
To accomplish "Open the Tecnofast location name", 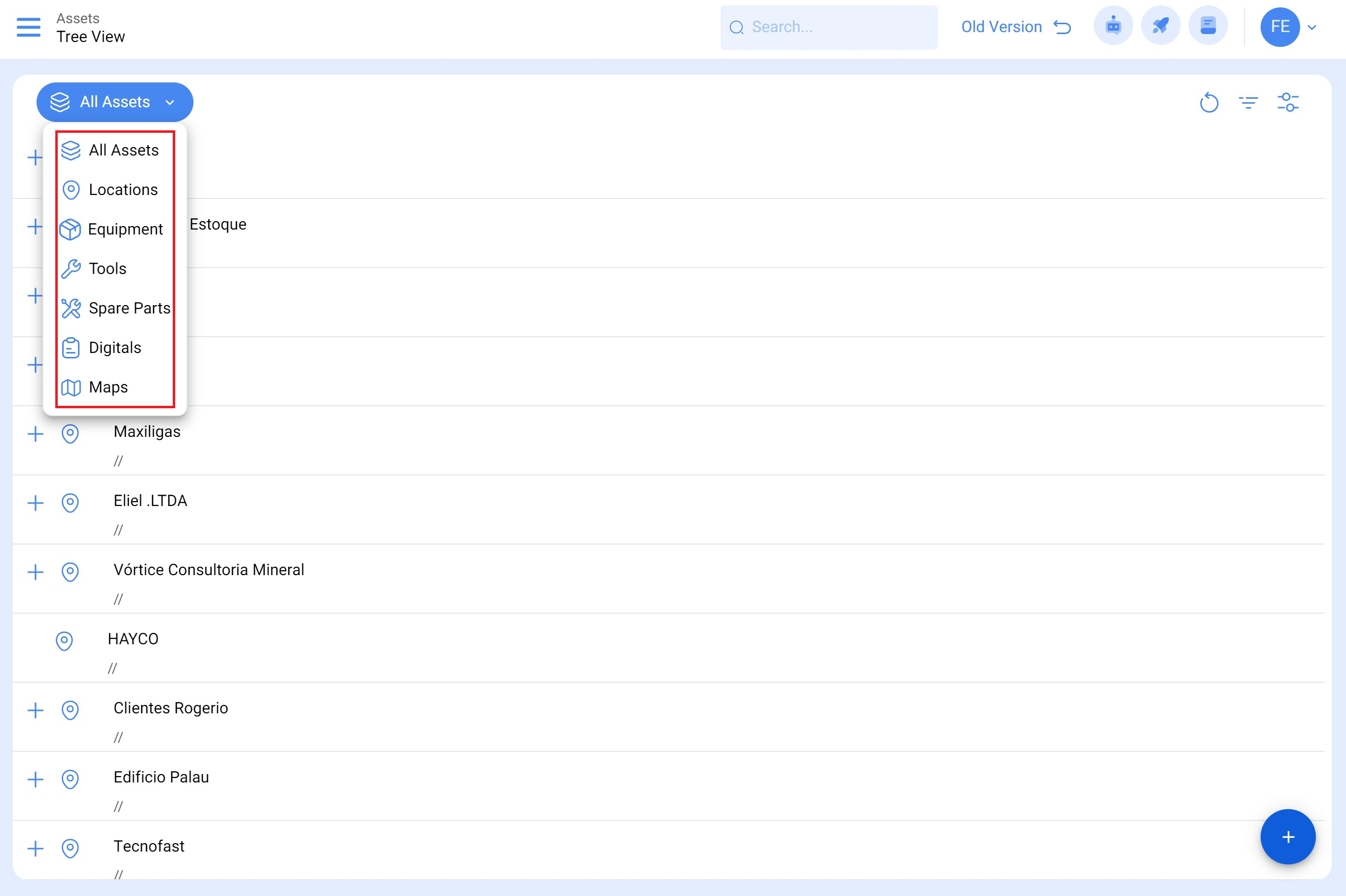I will tap(149, 846).
